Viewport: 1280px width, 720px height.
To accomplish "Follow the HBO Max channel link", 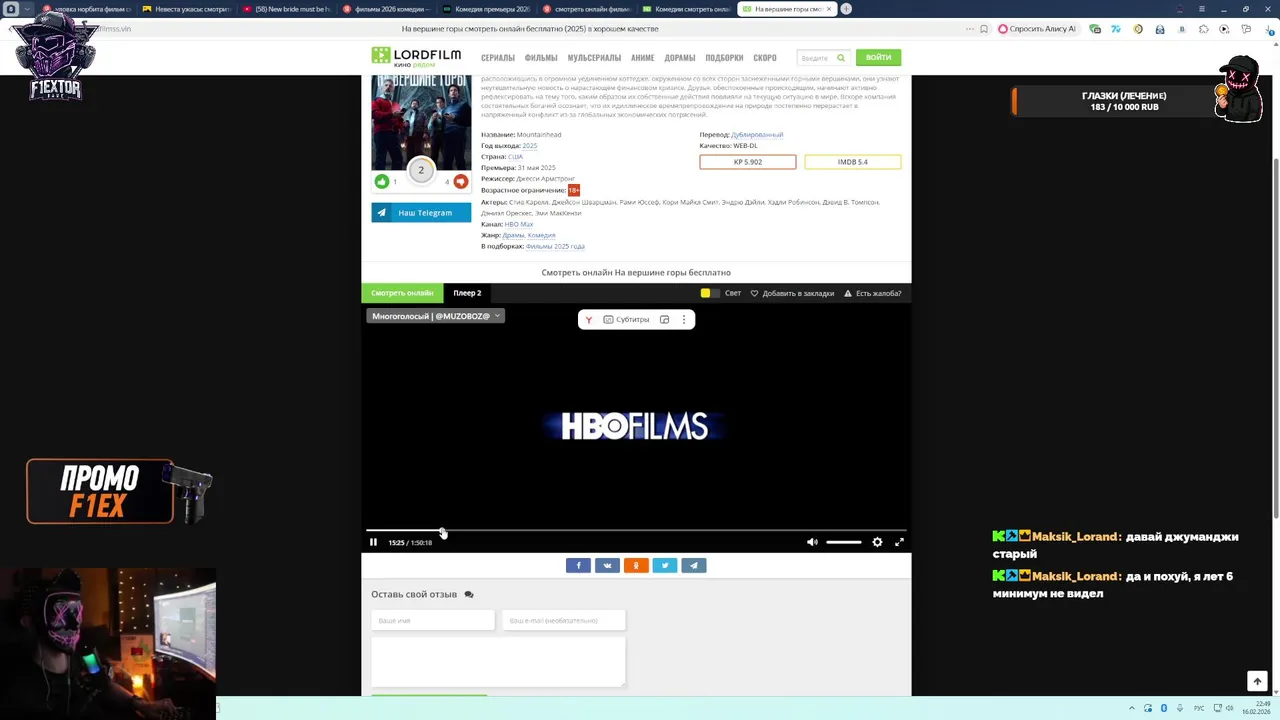I will 519,224.
